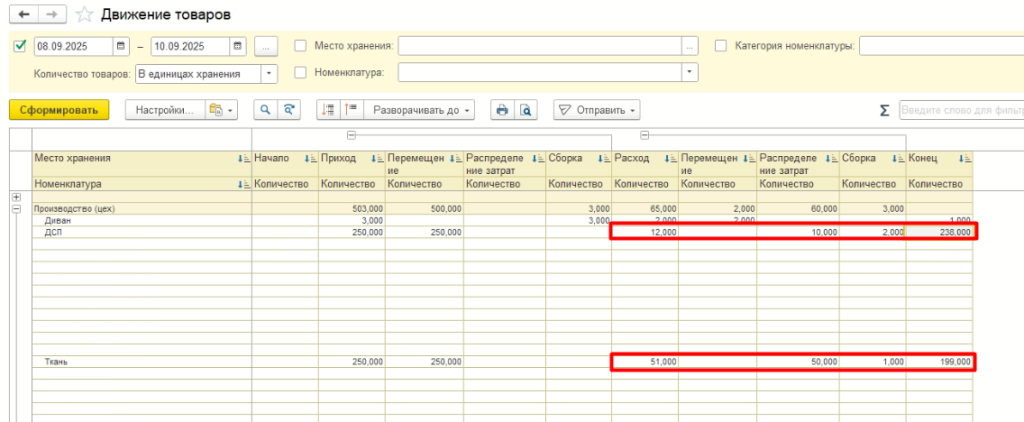Click the Sigma sum icon
This screenshot has height=422, width=1024.
pyautogui.click(x=884, y=110)
